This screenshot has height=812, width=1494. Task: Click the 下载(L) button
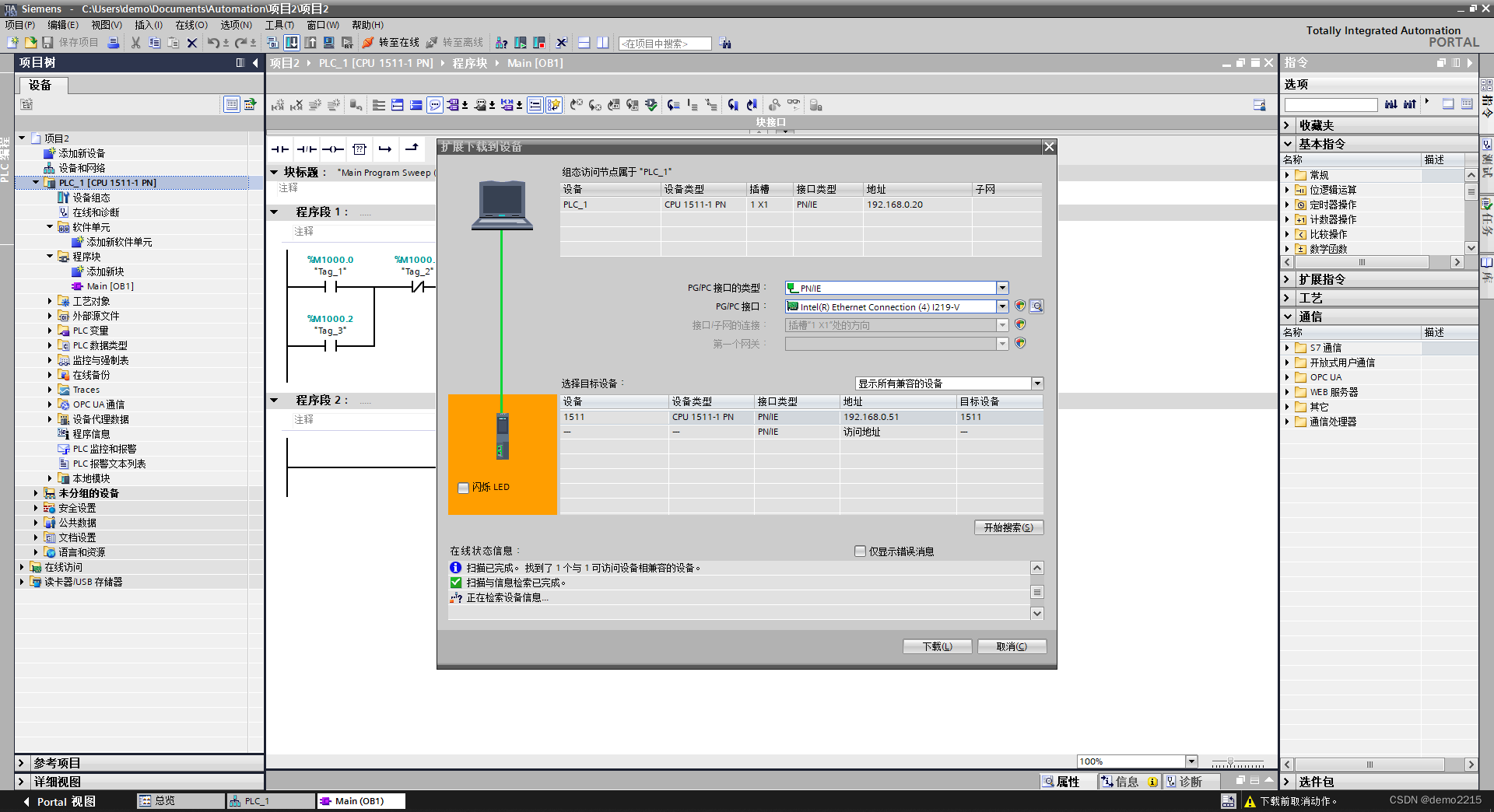[936, 646]
